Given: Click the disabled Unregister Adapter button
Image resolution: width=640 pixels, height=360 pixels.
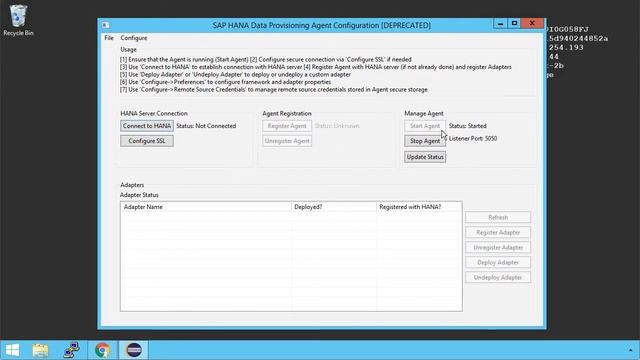Looking at the screenshot, I should [x=498, y=247].
